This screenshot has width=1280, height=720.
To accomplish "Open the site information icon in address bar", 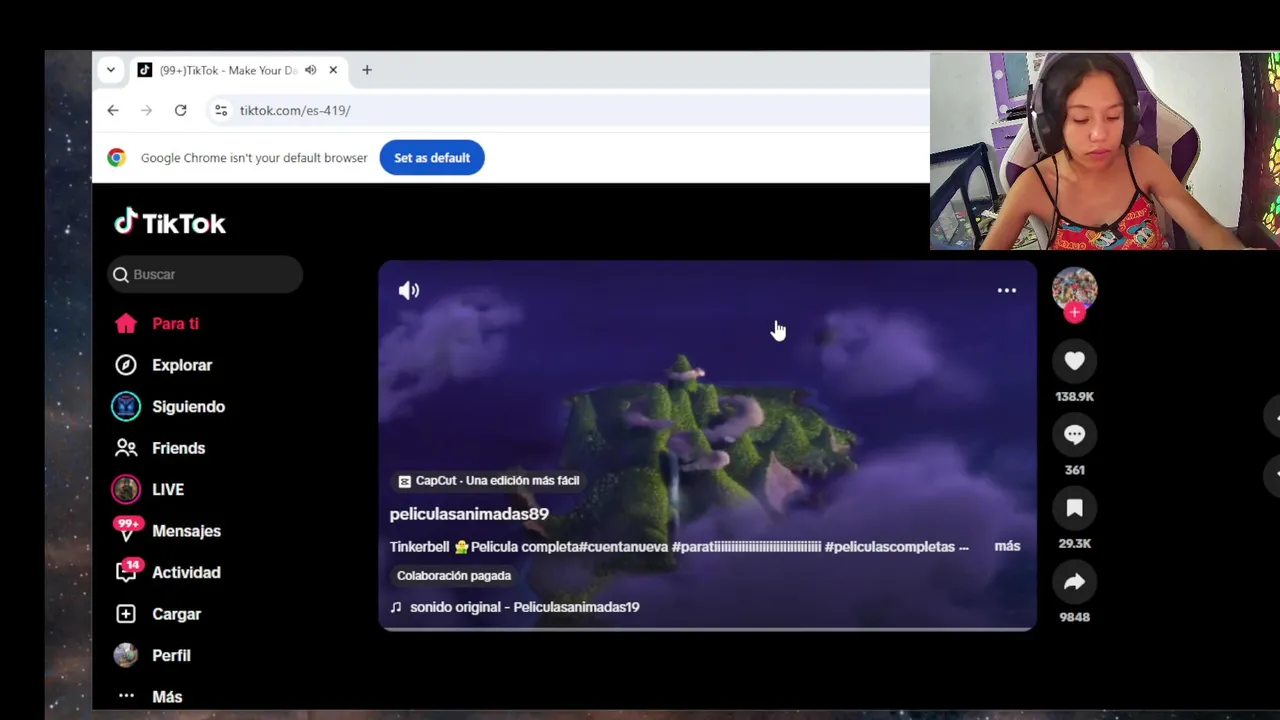I will pos(221,110).
